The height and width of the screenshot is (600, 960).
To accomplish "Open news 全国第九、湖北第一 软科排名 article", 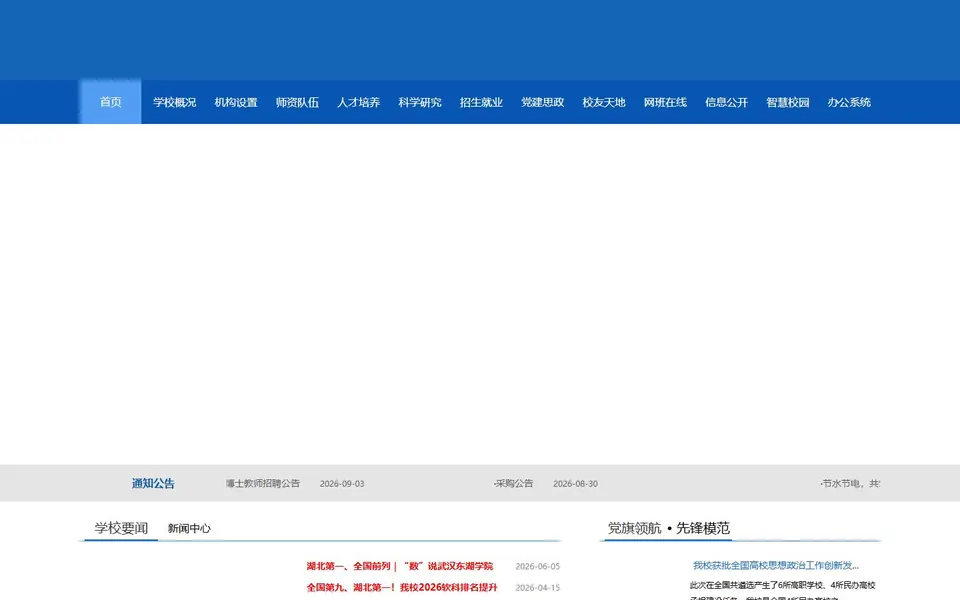I will tap(402, 587).
